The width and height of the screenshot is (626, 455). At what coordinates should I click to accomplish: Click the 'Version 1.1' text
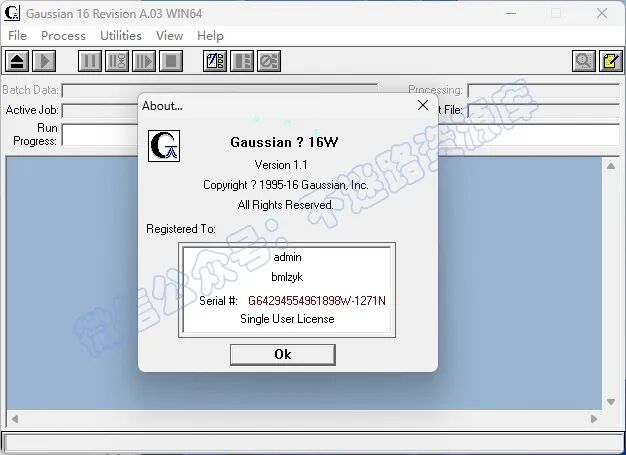281,165
